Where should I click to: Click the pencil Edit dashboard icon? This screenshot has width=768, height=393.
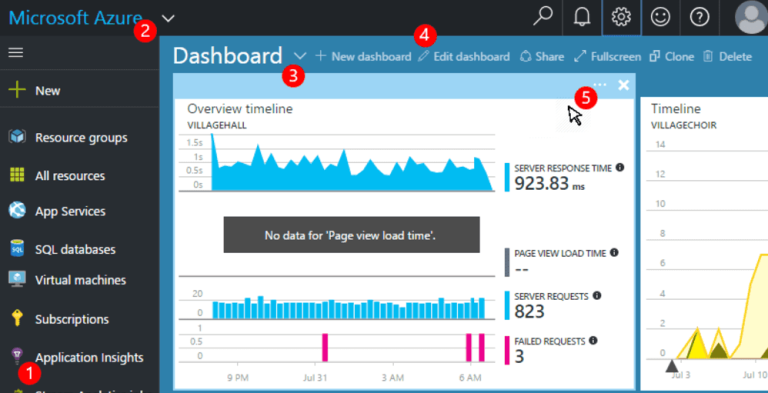click(424, 56)
